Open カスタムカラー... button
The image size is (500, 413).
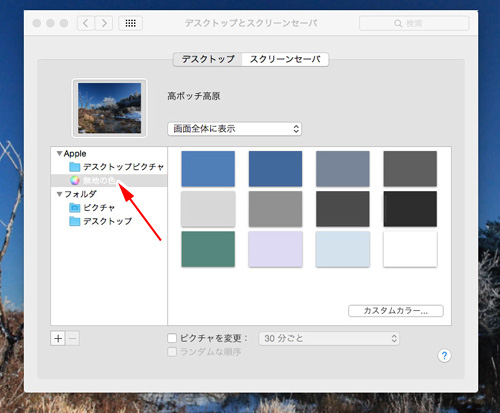pyautogui.click(x=396, y=311)
